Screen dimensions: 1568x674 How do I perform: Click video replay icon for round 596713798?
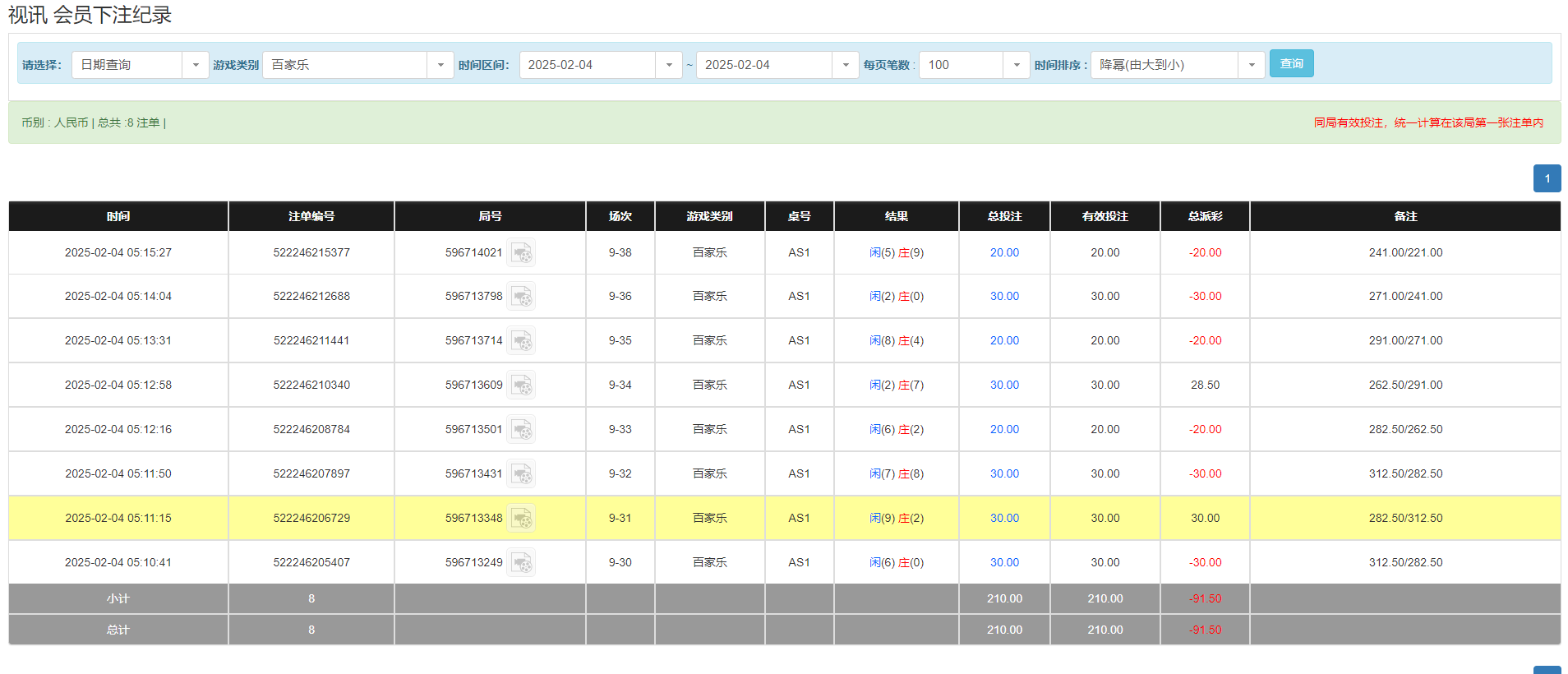coord(521,297)
